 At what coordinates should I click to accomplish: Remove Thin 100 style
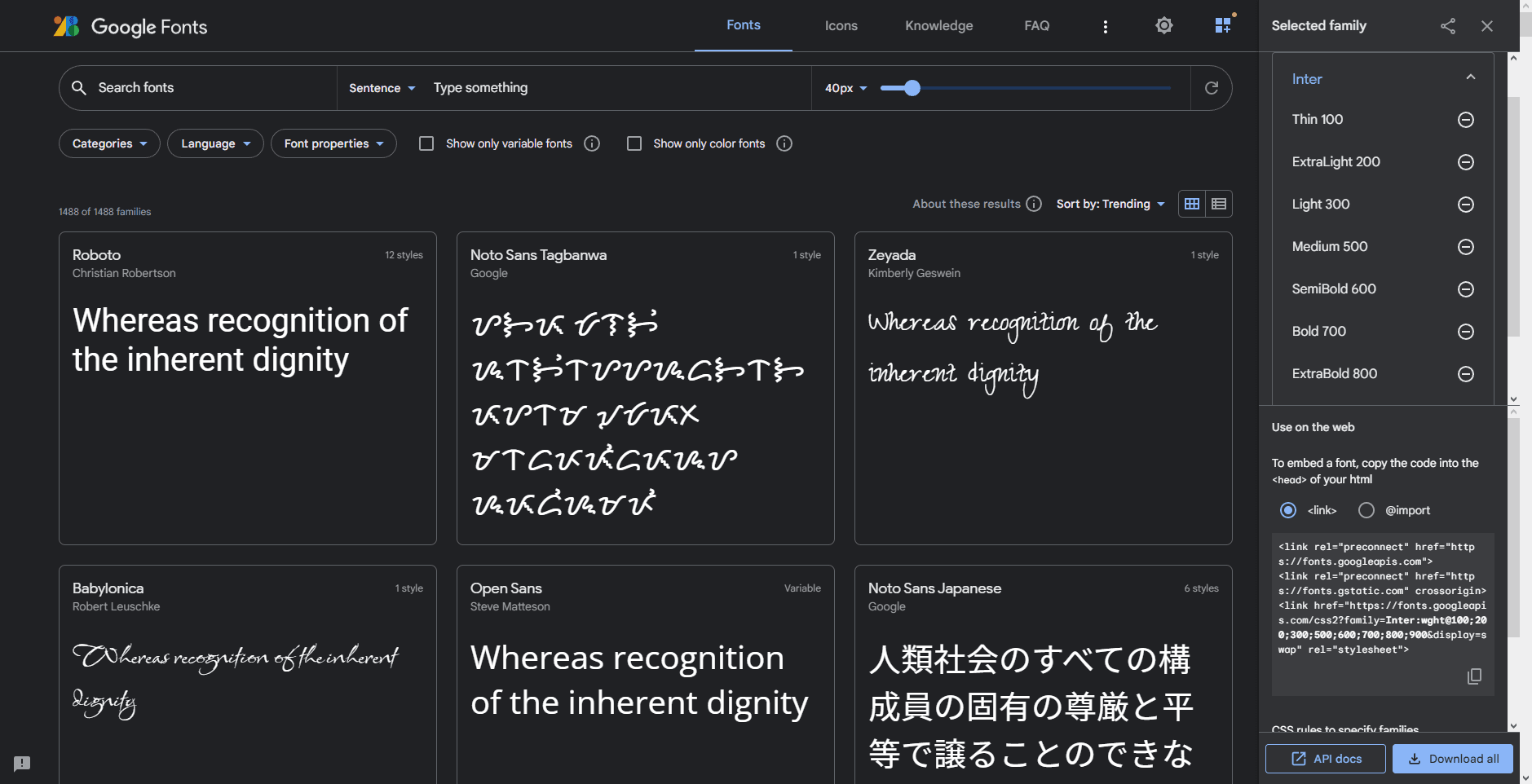[1465, 120]
